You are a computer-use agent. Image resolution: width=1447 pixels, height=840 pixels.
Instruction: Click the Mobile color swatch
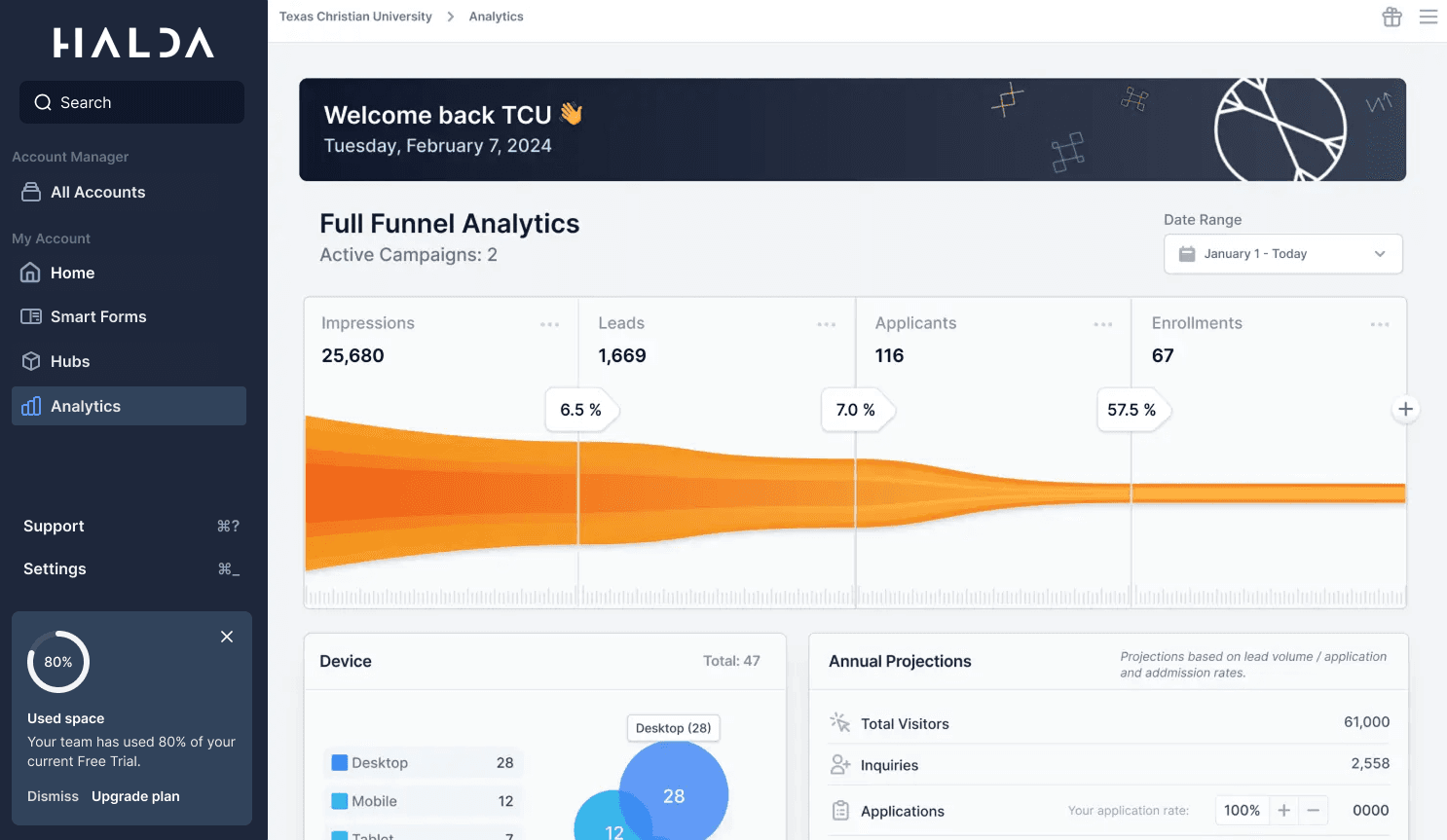click(x=340, y=801)
